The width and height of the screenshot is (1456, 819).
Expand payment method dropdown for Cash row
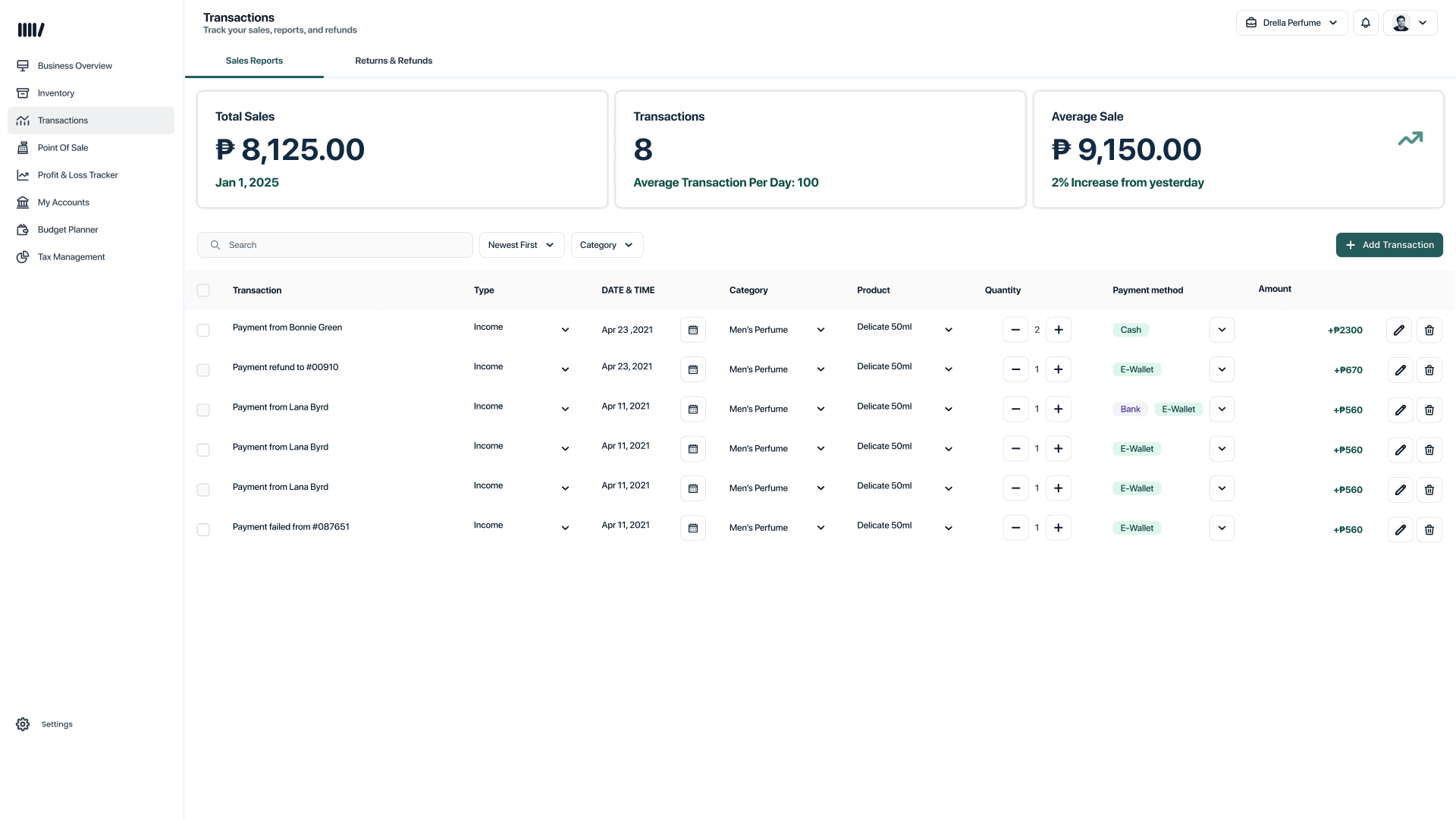coord(1221,330)
